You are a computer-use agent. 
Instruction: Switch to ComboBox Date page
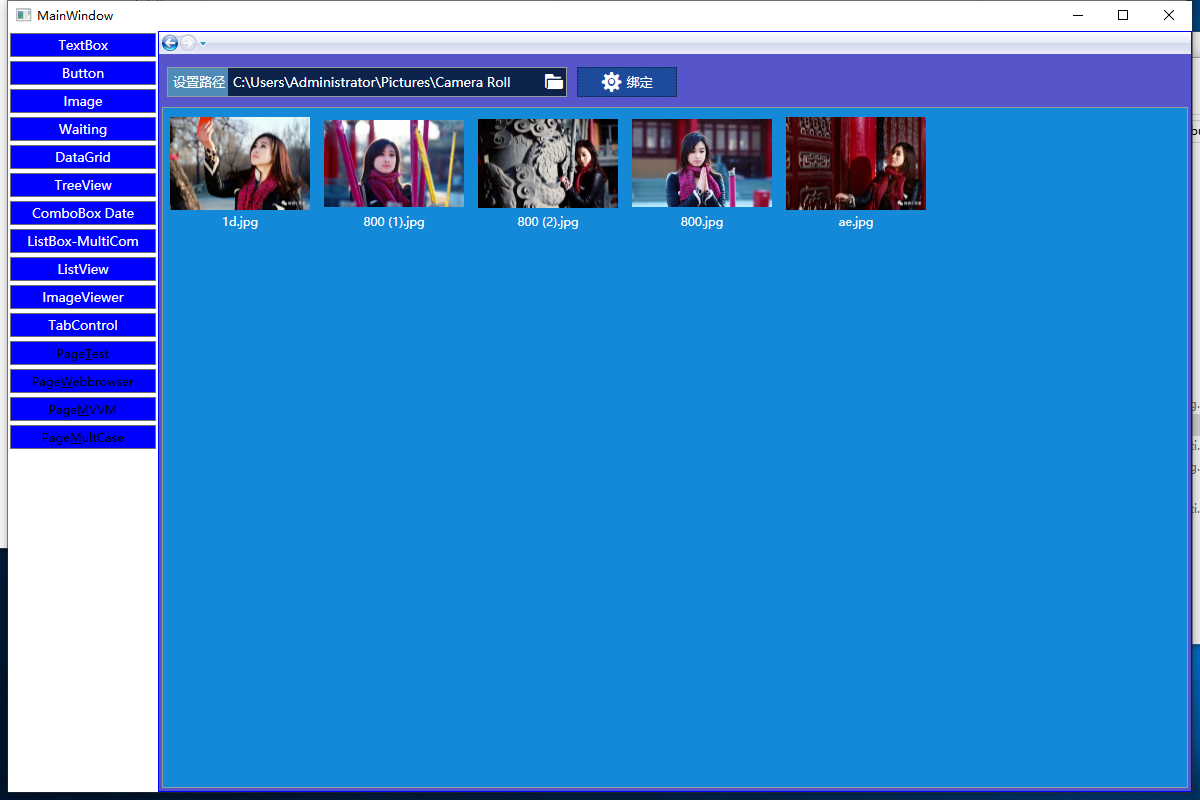tap(83, 213)
